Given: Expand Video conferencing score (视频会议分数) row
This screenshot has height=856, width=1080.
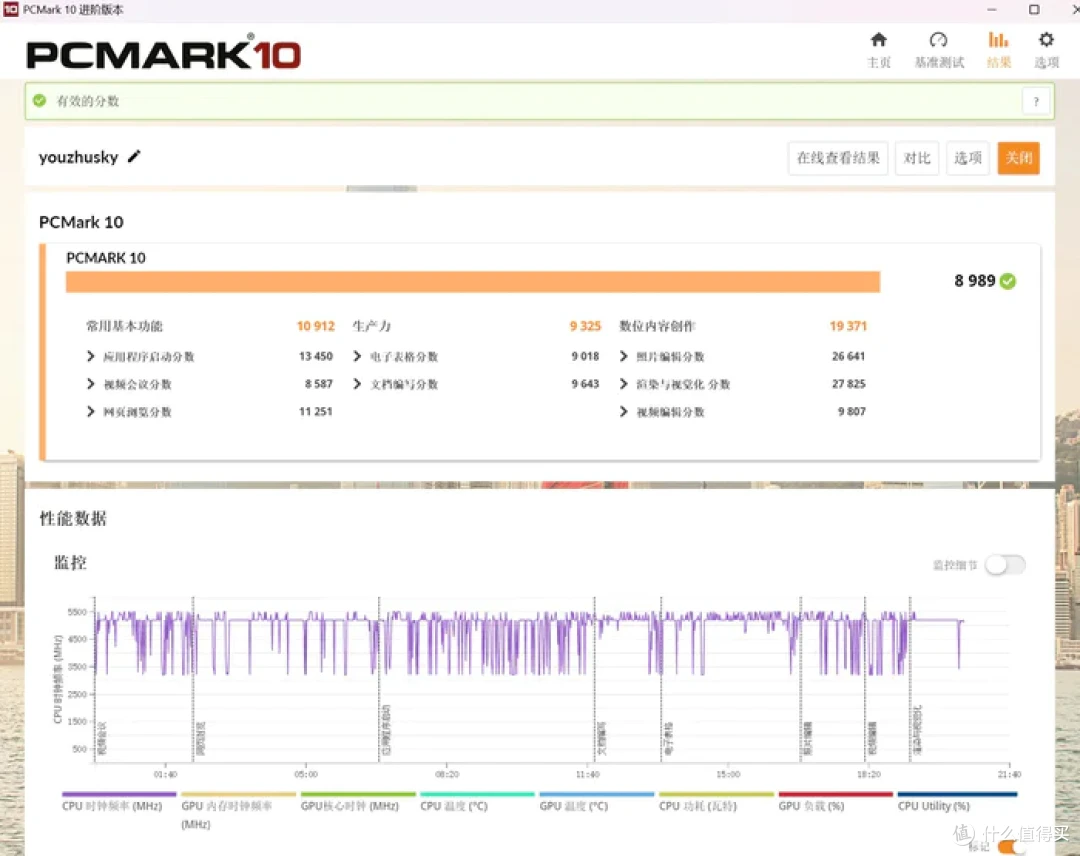Looking at the screenshot, I should (90, 384).
